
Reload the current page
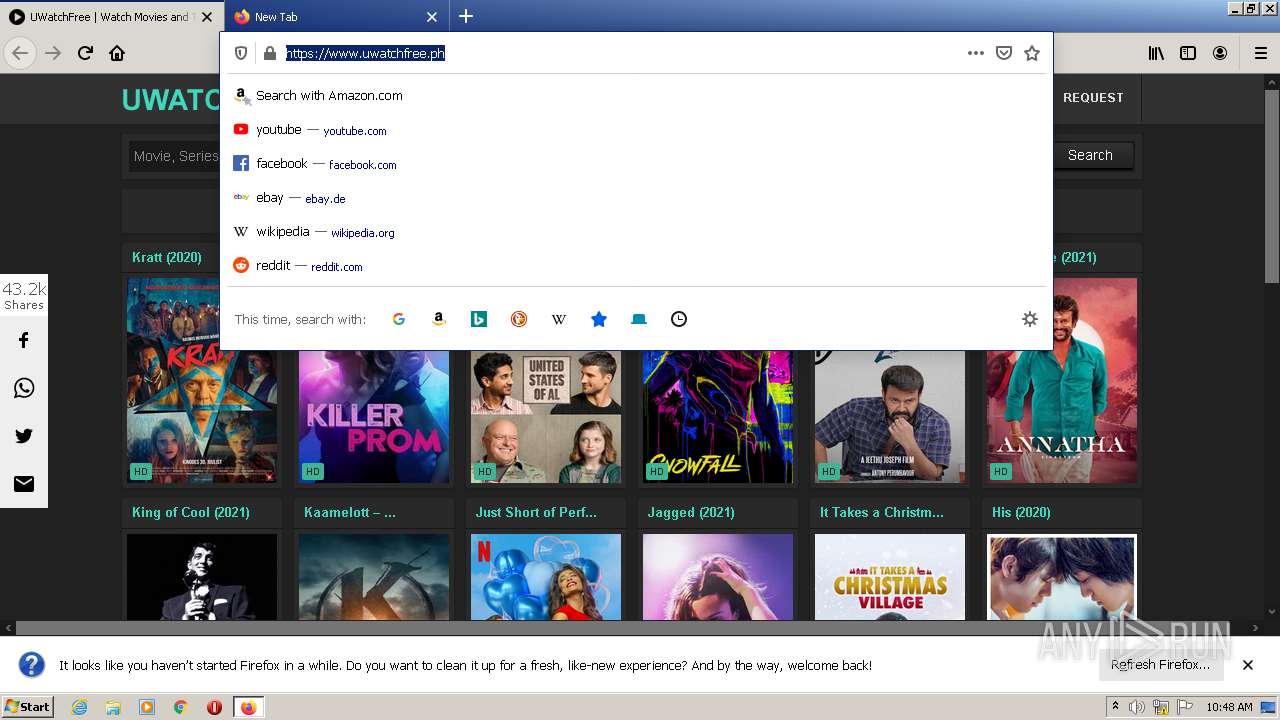point(85,53)
